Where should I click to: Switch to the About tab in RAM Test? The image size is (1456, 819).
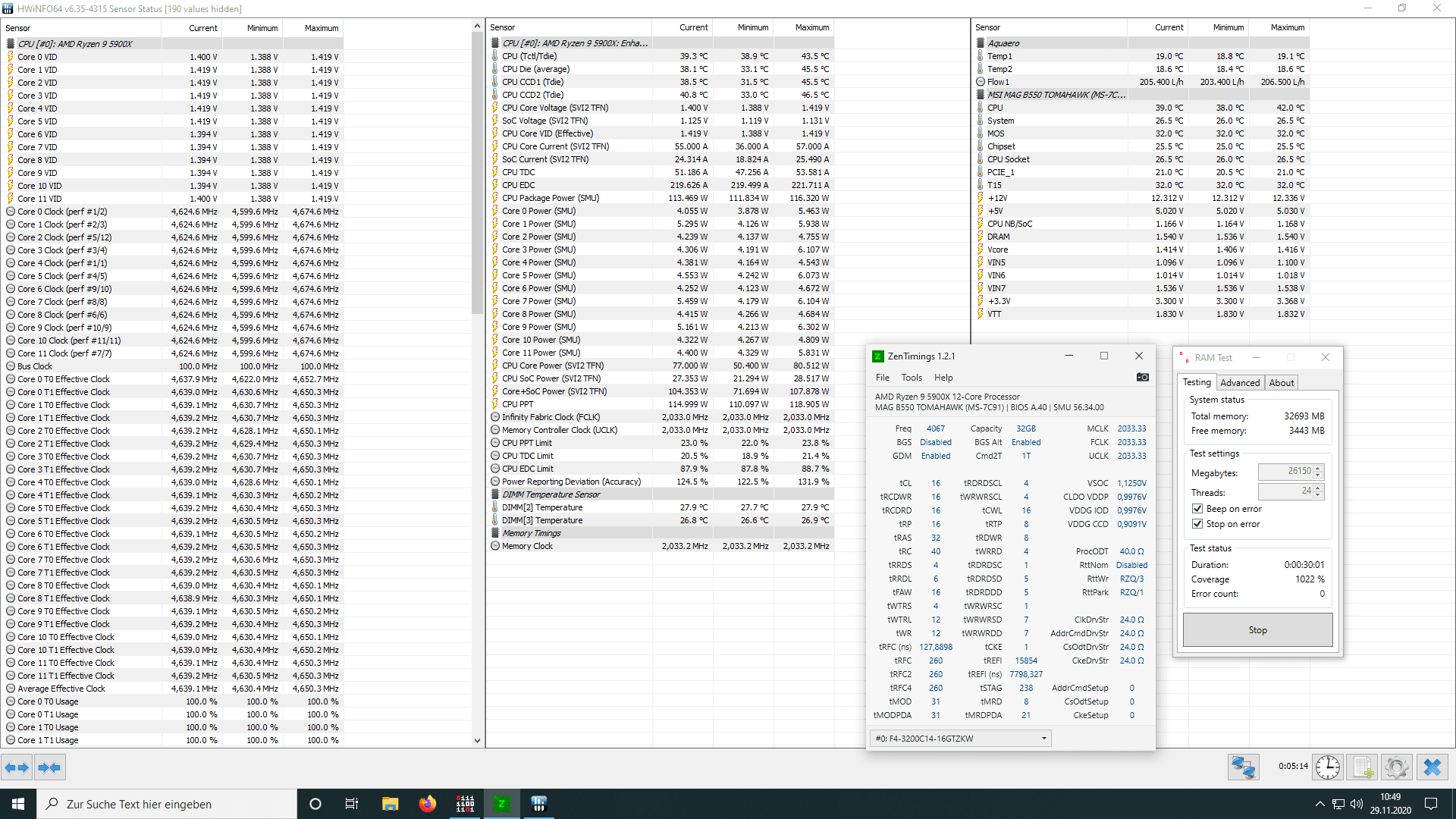point(1282,383)
